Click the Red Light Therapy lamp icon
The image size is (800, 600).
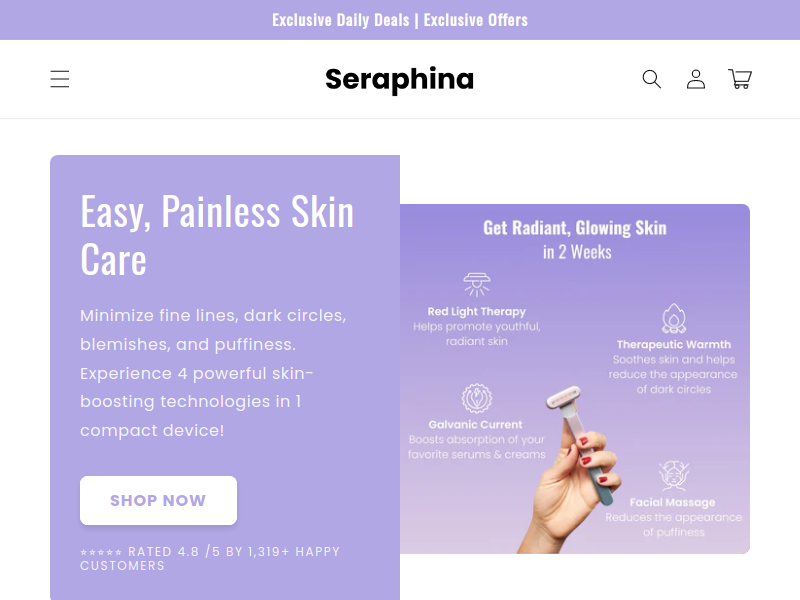pos(477,284)
